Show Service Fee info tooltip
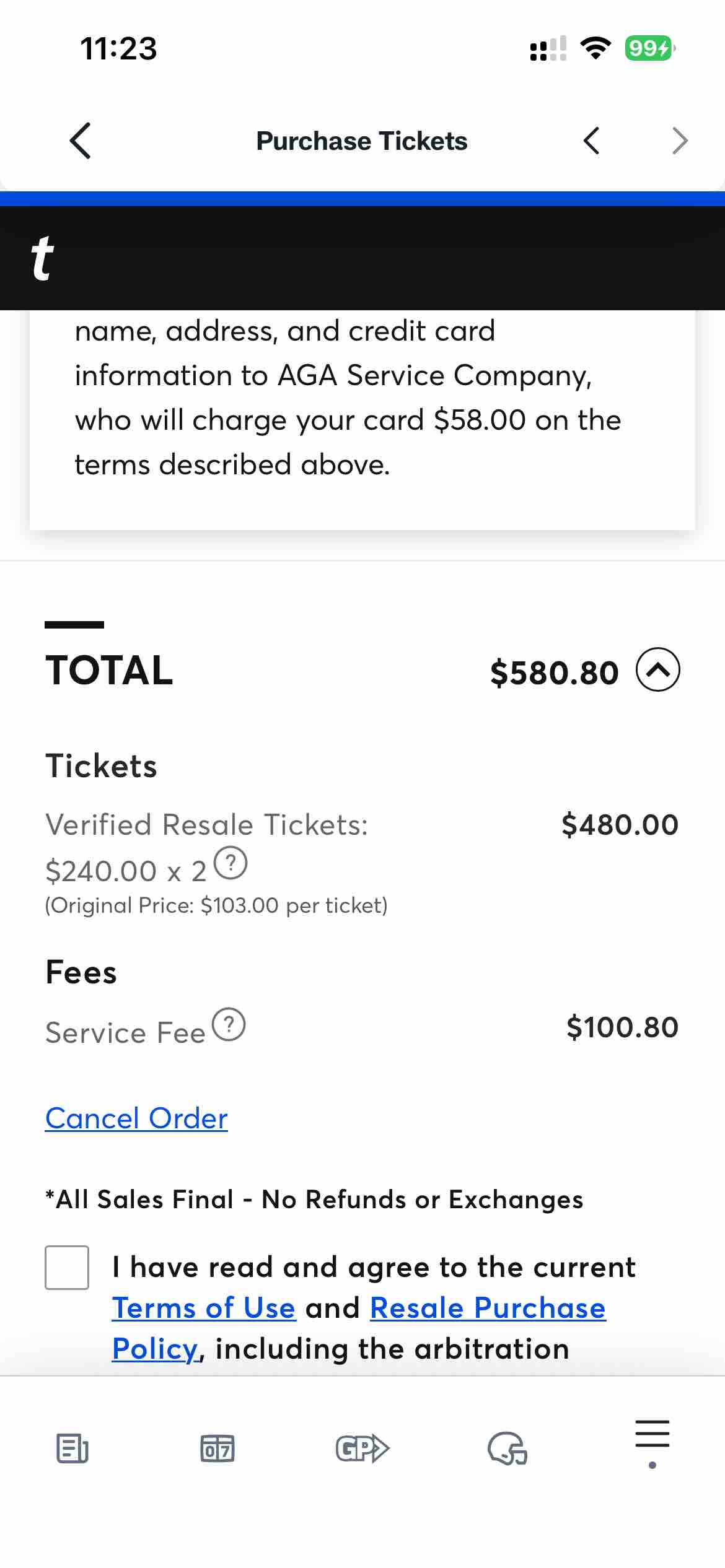This screenshot has width=725, height=1568. tap(229, 1025)
